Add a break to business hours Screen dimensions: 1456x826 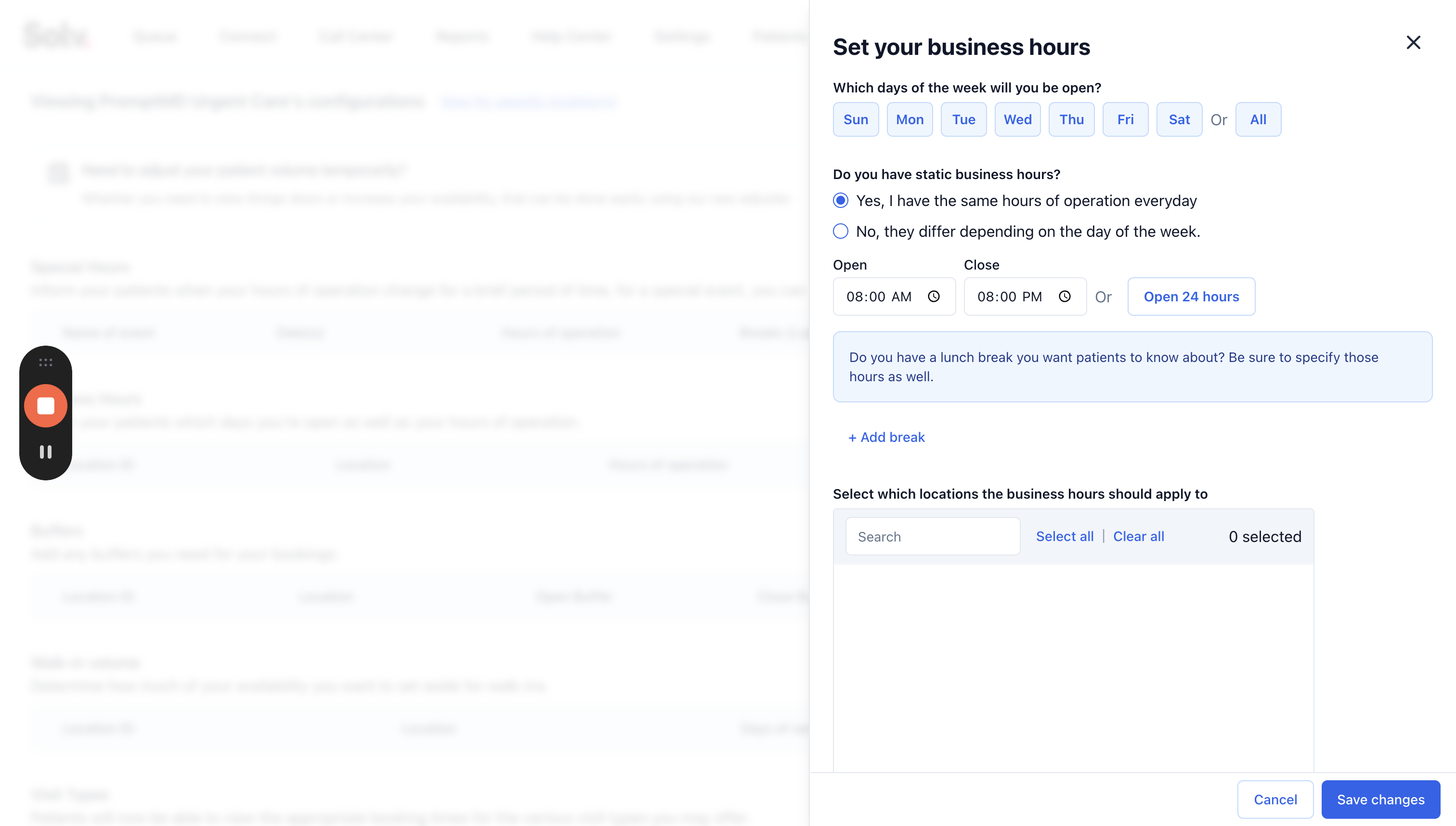coord(886,437)
